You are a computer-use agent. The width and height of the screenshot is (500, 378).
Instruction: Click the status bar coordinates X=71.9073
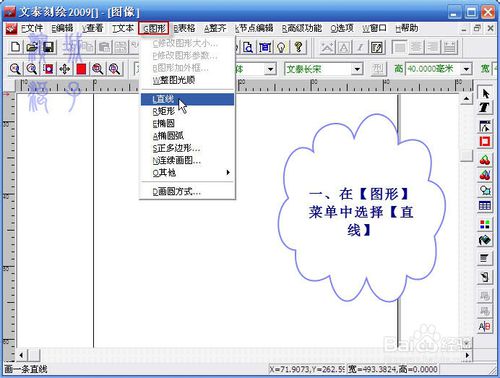pyautogui.click(x=307, y=369)
